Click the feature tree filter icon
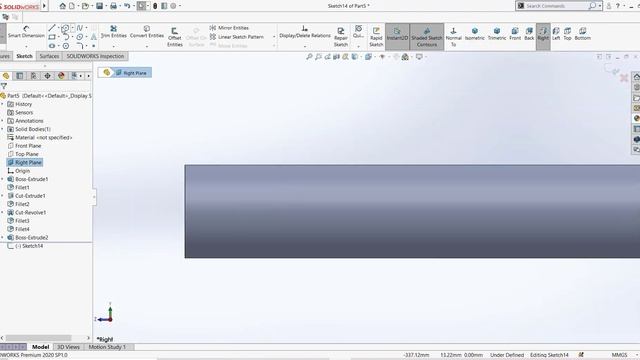 click(x=4, y=86)
